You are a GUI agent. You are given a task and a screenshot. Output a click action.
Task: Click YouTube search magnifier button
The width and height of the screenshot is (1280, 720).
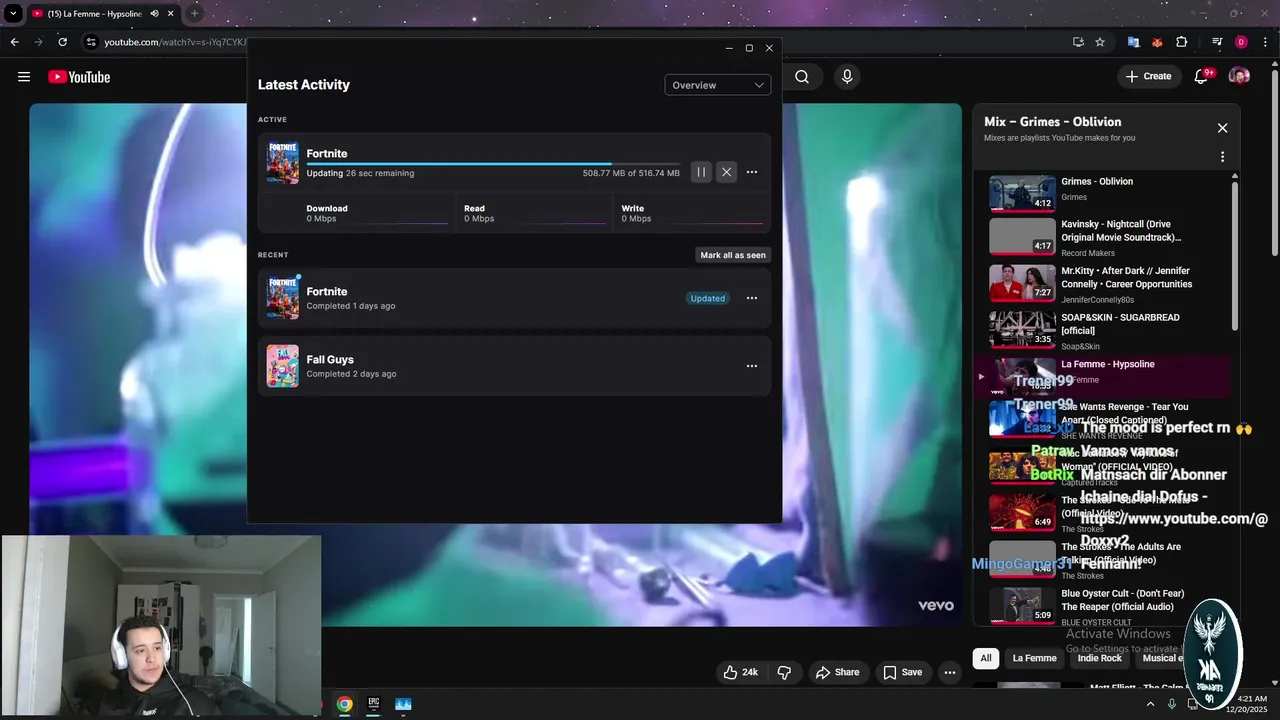pyautogui.click(x=802, y=77)
